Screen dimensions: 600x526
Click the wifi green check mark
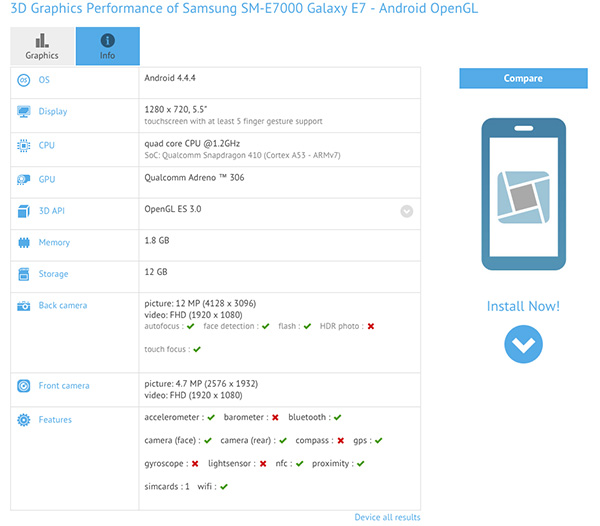coord(224,487)
